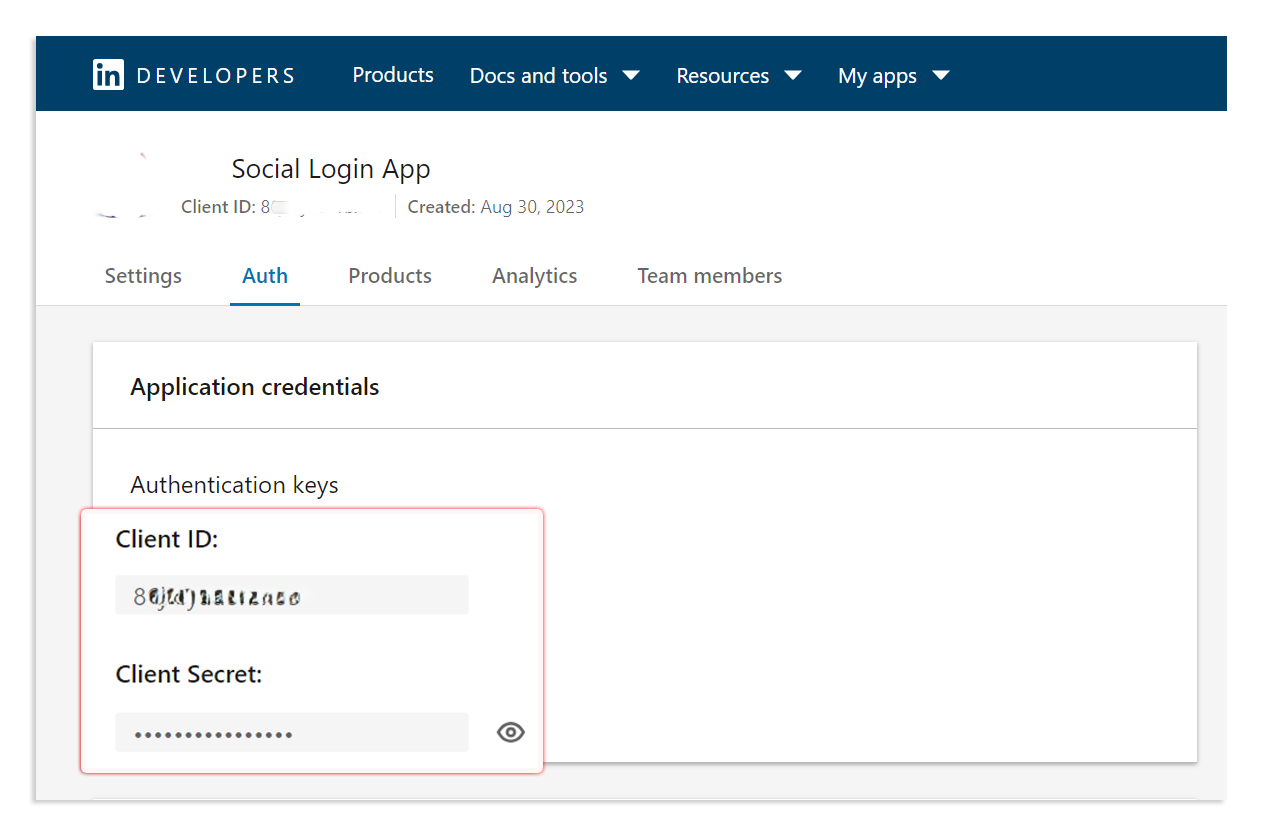This screenshot has height=836, width=1263.
Task: Click the Authentication keys section label
Action: click(234, 484)
